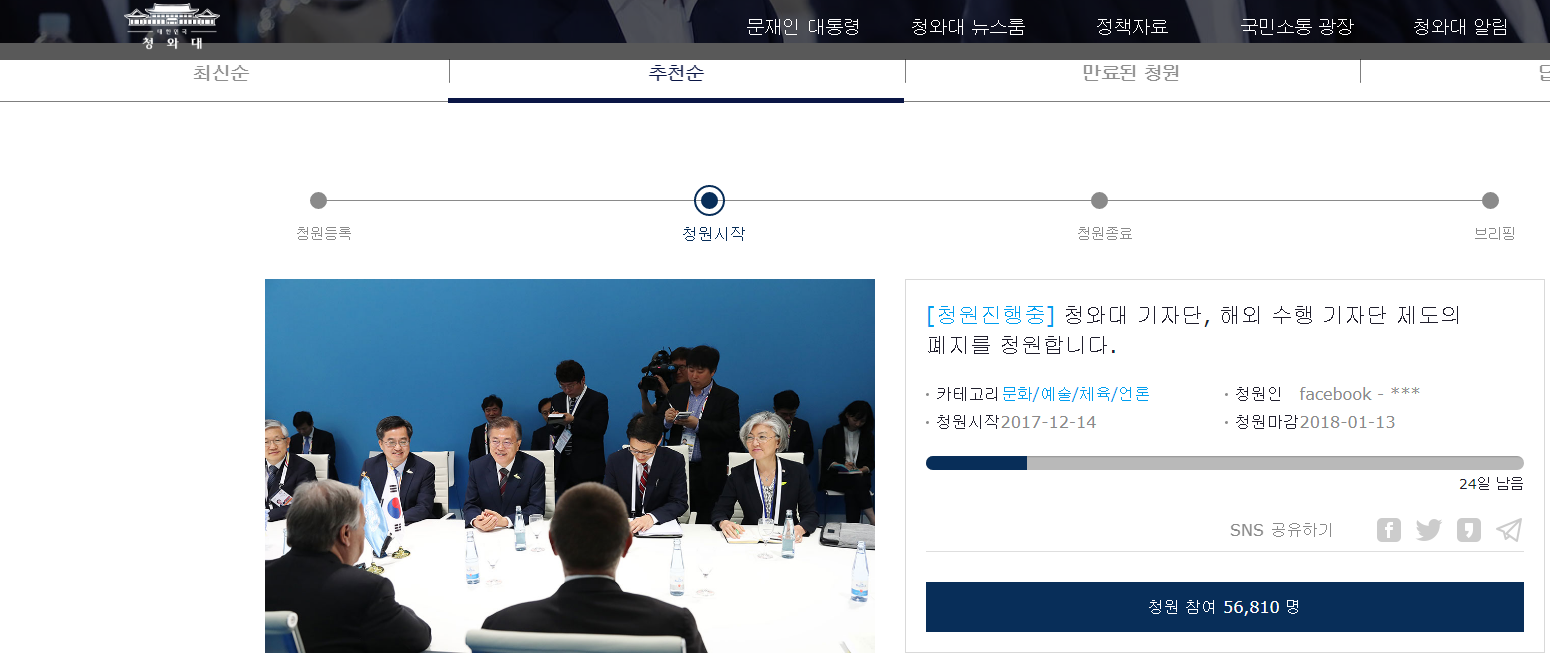Open the 청와대 뉴스룸 menu
This screenshot has height=656, width=1550.
(x=968, y=27)
